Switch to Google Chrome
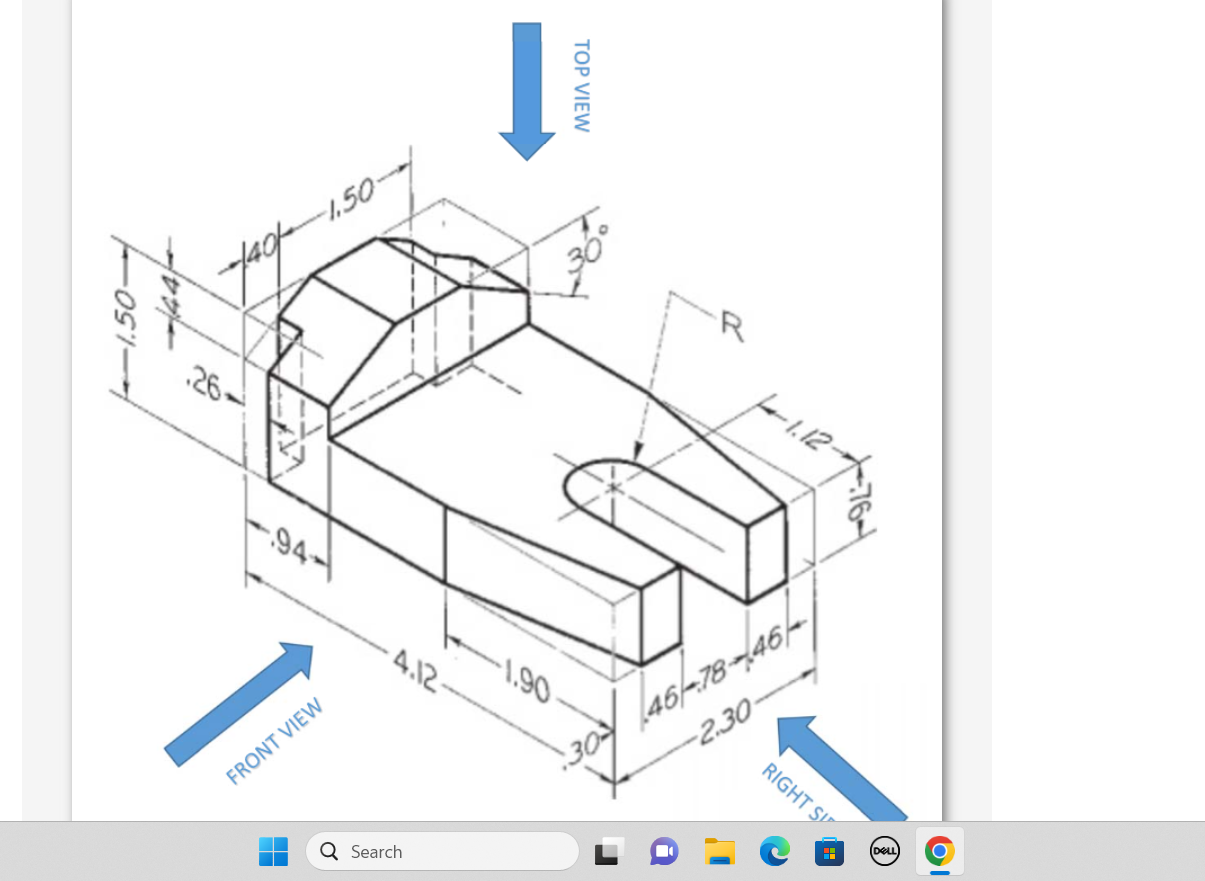Screen dimensions: 1205x881 pos(939,851)
